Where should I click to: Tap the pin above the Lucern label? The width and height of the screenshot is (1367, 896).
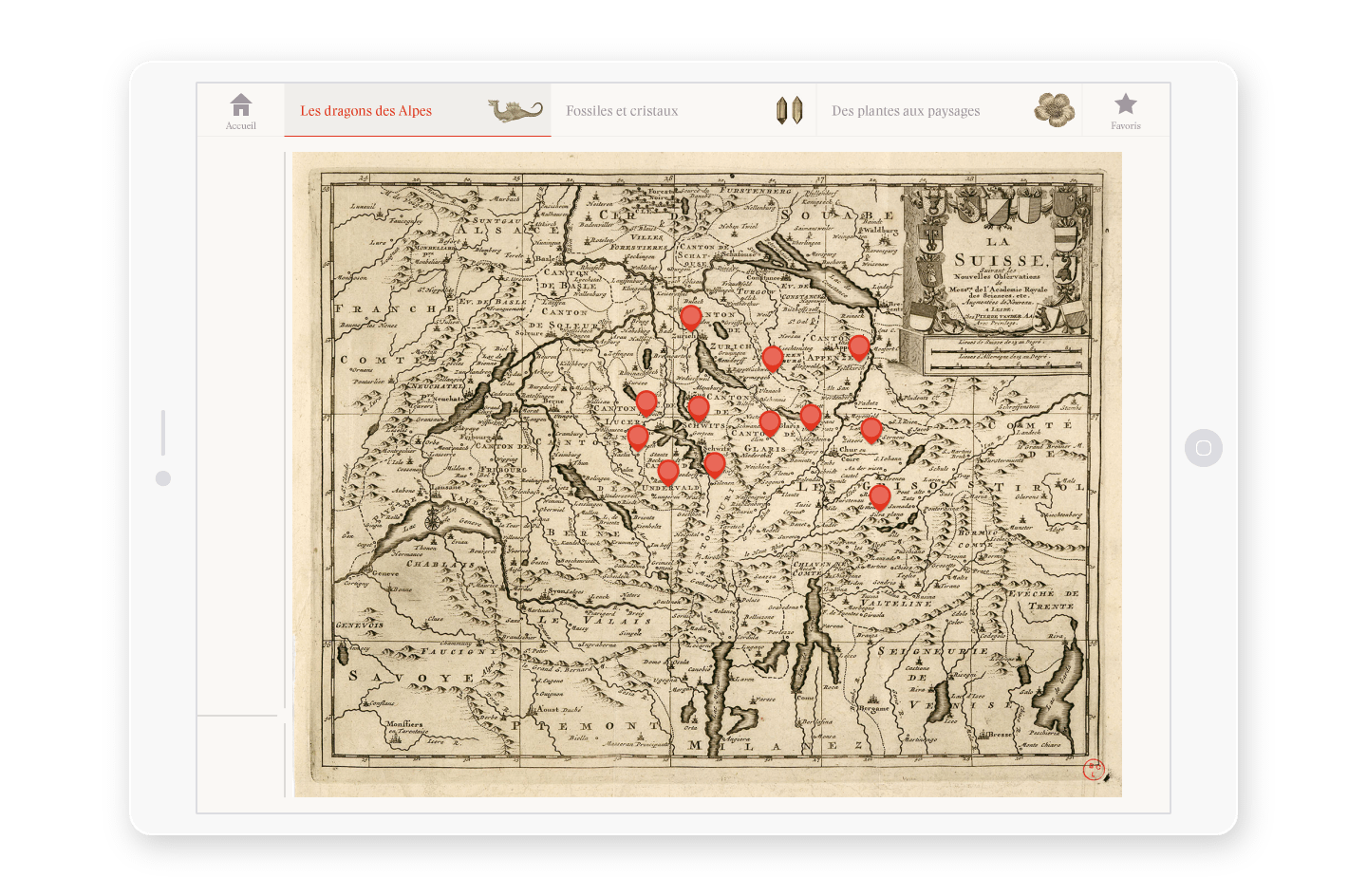[x=646, y=403]
